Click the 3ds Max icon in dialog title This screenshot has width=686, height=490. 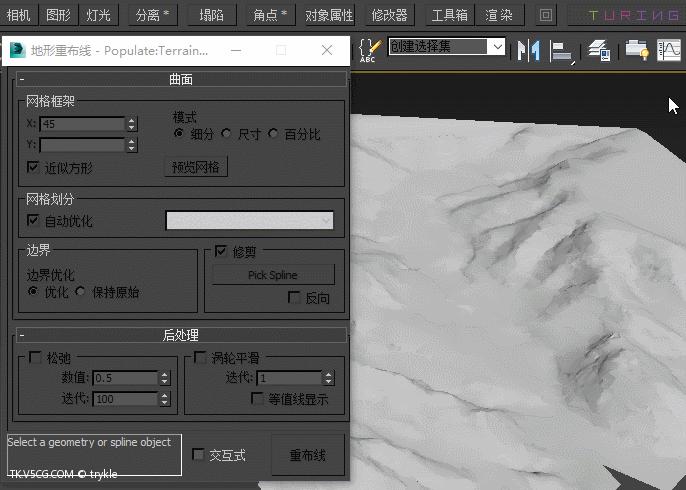18,50
